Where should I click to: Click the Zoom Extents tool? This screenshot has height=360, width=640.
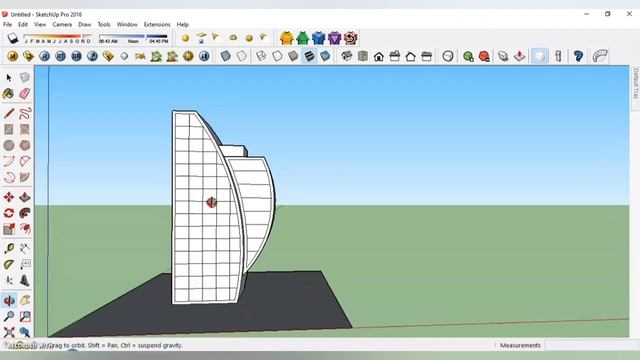coord(9,332)
